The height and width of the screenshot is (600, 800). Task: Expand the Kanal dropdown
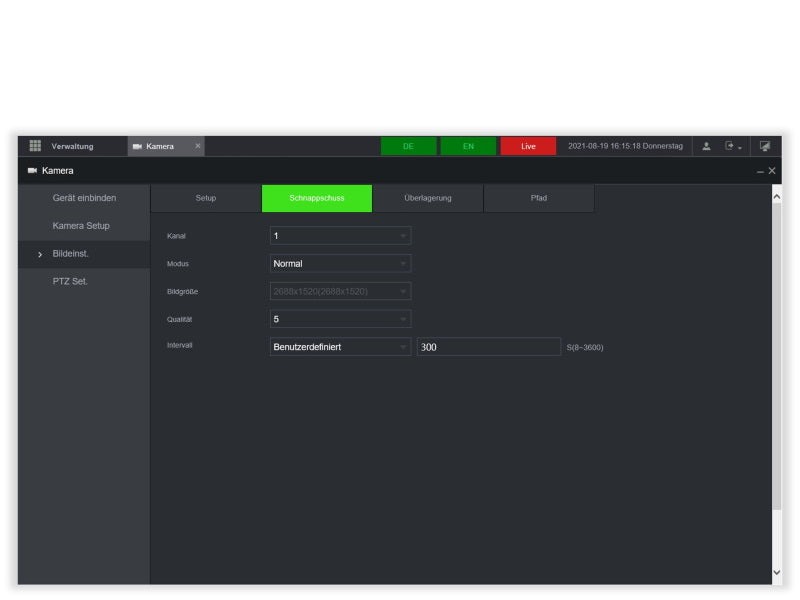340,236
